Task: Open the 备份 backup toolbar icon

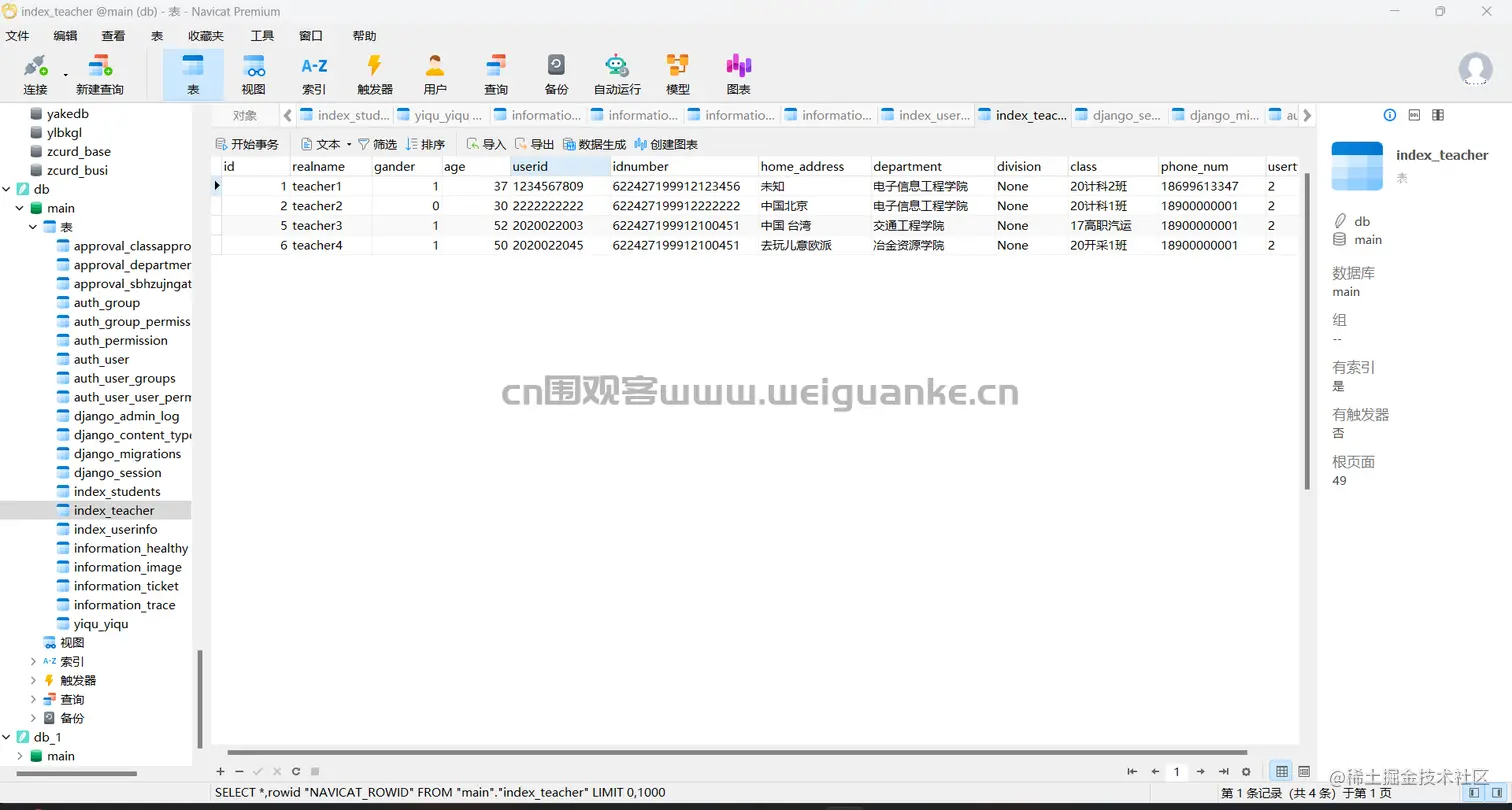Action: click(556, 75)
